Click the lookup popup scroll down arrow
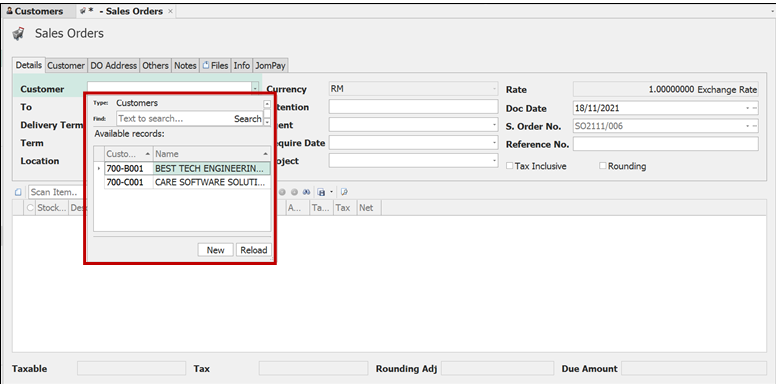This screenshot has width=776, height=384. pos(267,122)
